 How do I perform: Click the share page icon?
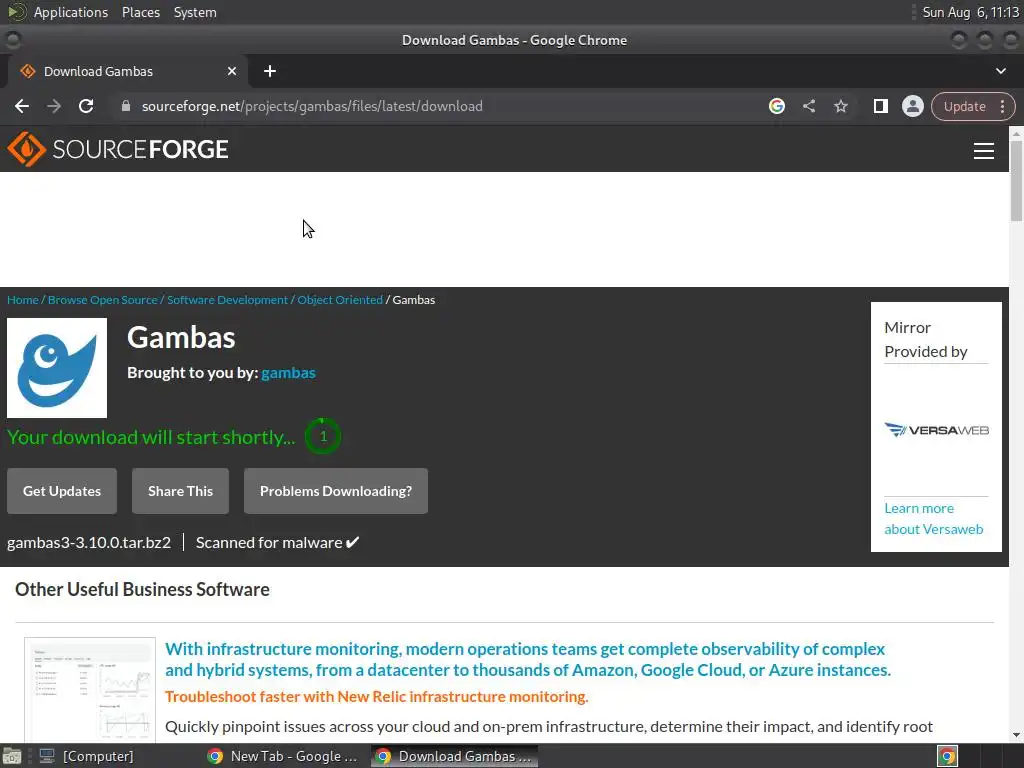(x=809, y=106)
